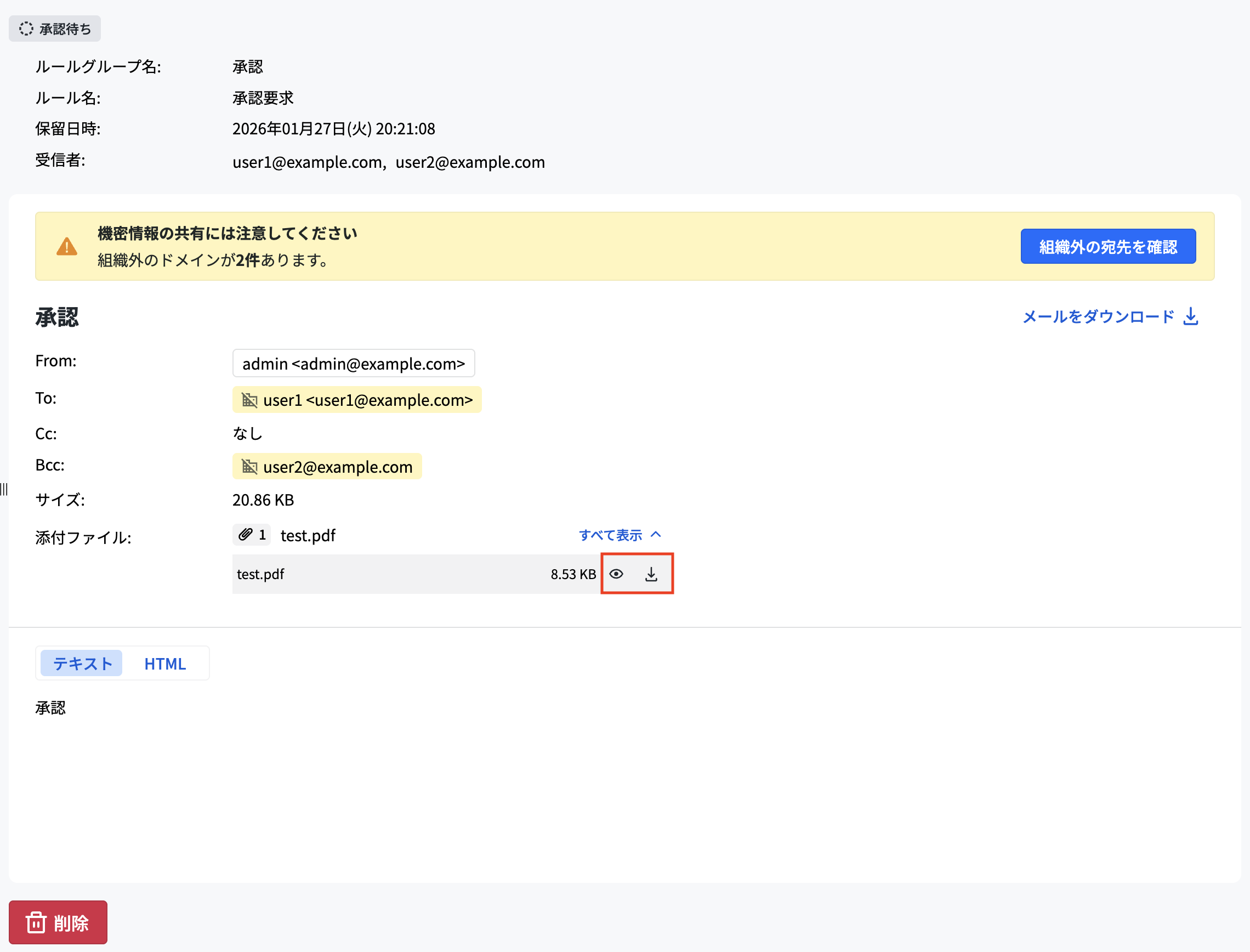This screenshot has height=952, width=1250.
Task: Click the 保留日時 date value
Action: 333,129
